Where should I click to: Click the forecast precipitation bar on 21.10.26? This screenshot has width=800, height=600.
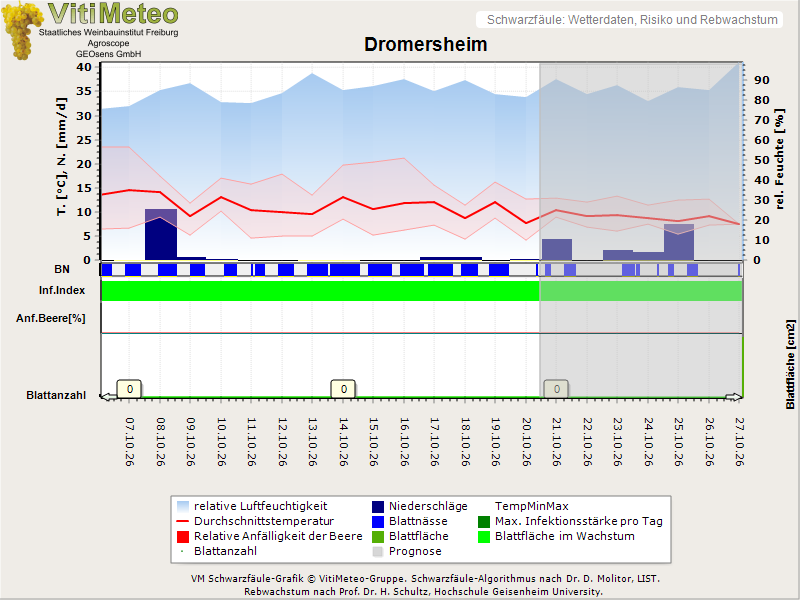point(557,249)
